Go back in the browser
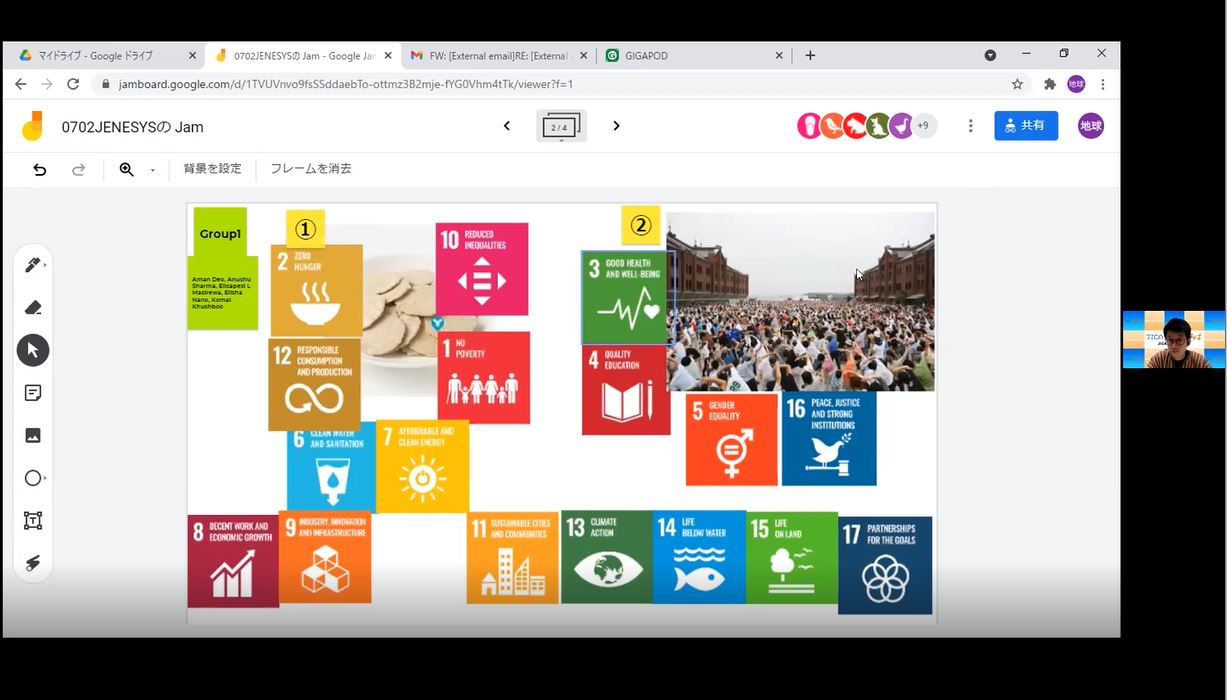Image resolution: width=1227 pixels, height=700 pixels. (20, 84)
